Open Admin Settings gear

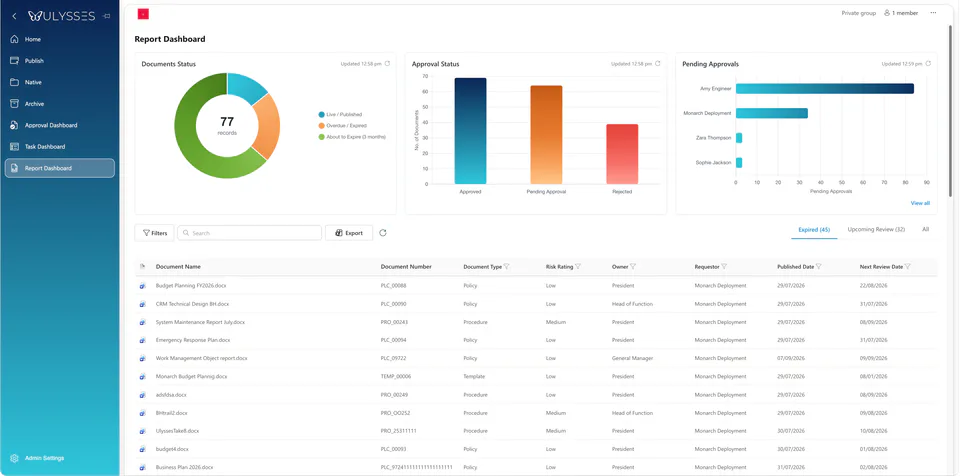tap(14, 458)
